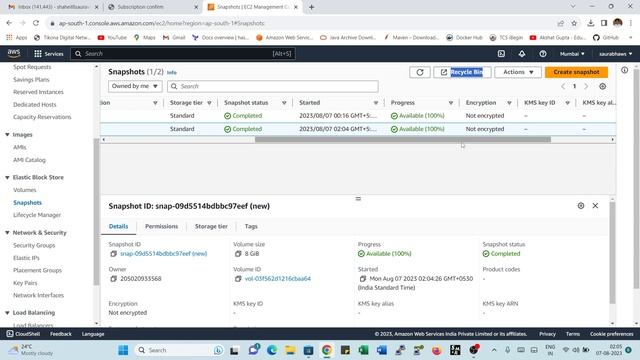Image resolution: width=640 pixels, height=360 pixels.
Task: Click the split panel resize handle
Action: pos(358,199)
